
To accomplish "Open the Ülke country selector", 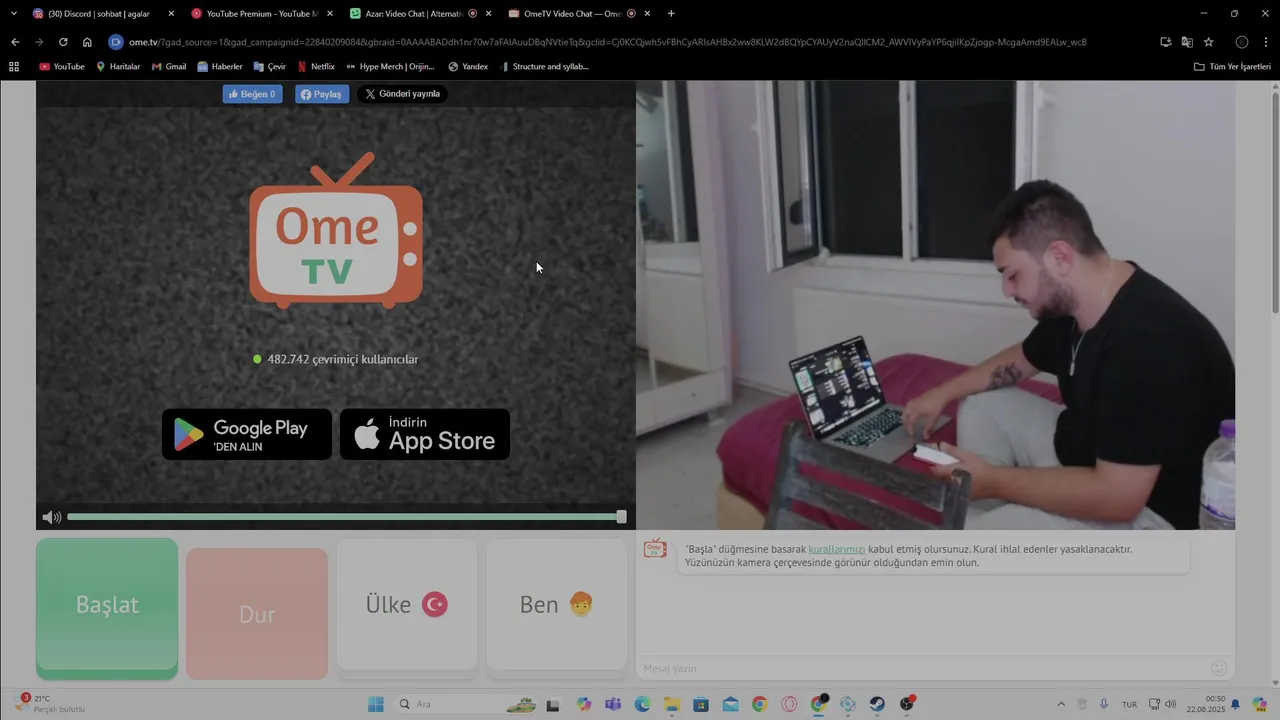I will pyautogui.click(x=407, y=604).
